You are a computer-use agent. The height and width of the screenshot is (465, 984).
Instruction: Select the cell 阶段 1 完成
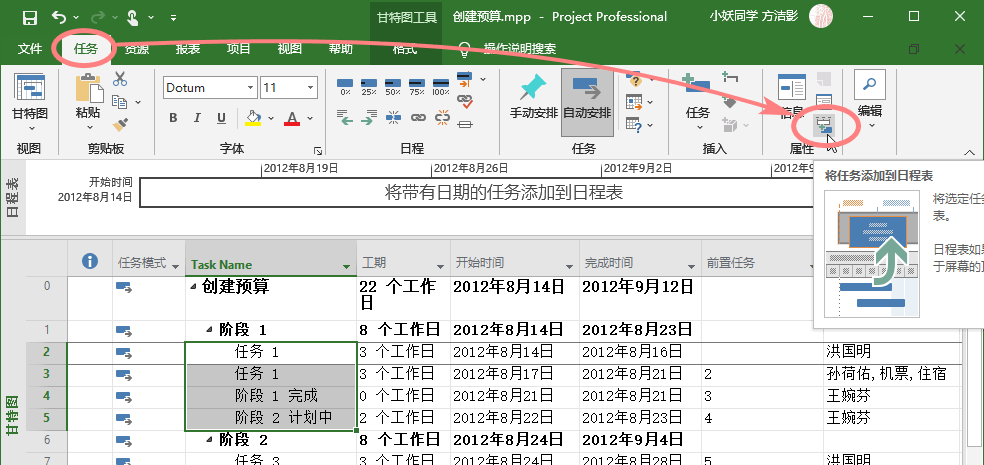(x=271, y=396)
